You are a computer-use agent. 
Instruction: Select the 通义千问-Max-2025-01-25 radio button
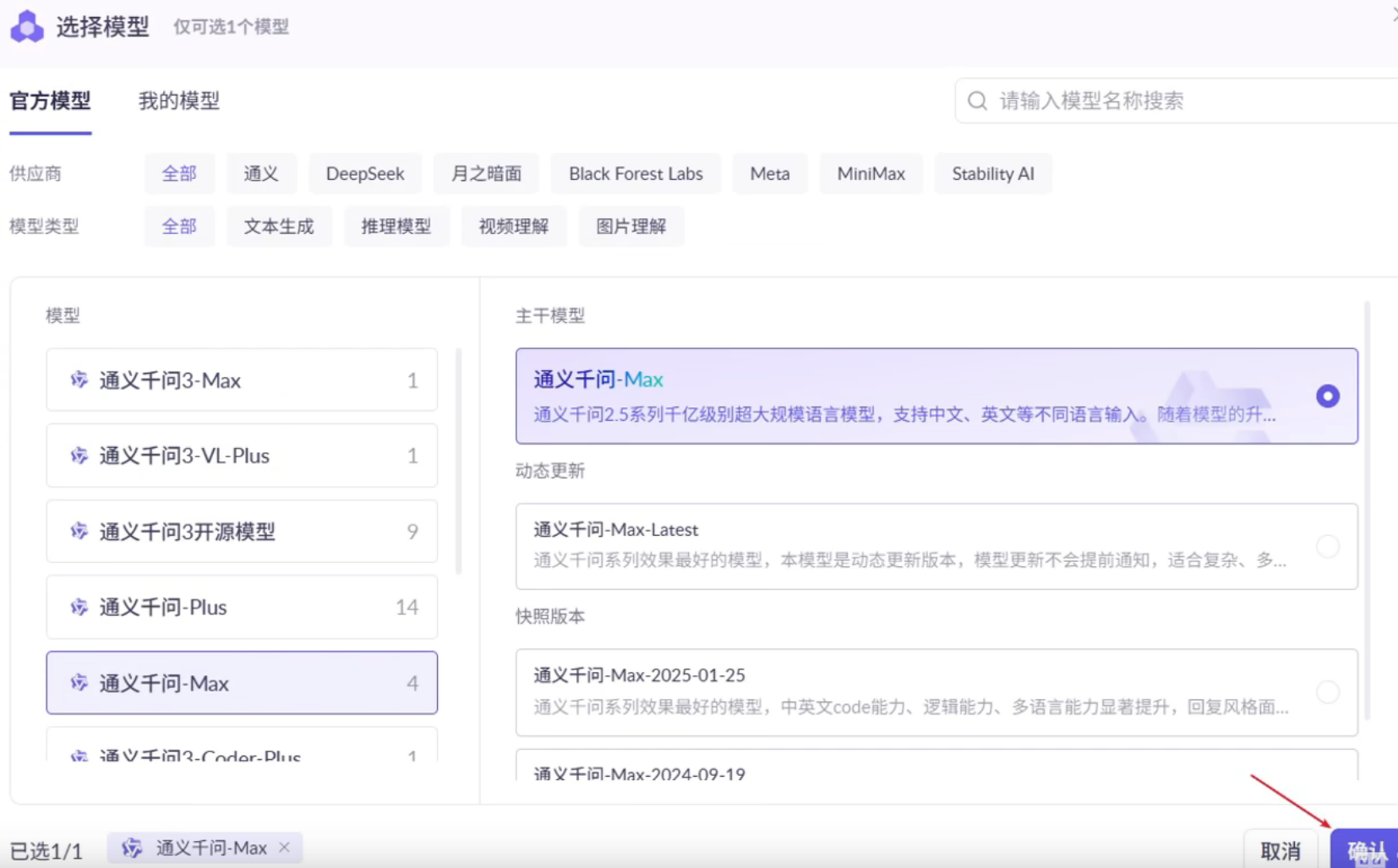pyautogui.click(x=1328, y=692)
